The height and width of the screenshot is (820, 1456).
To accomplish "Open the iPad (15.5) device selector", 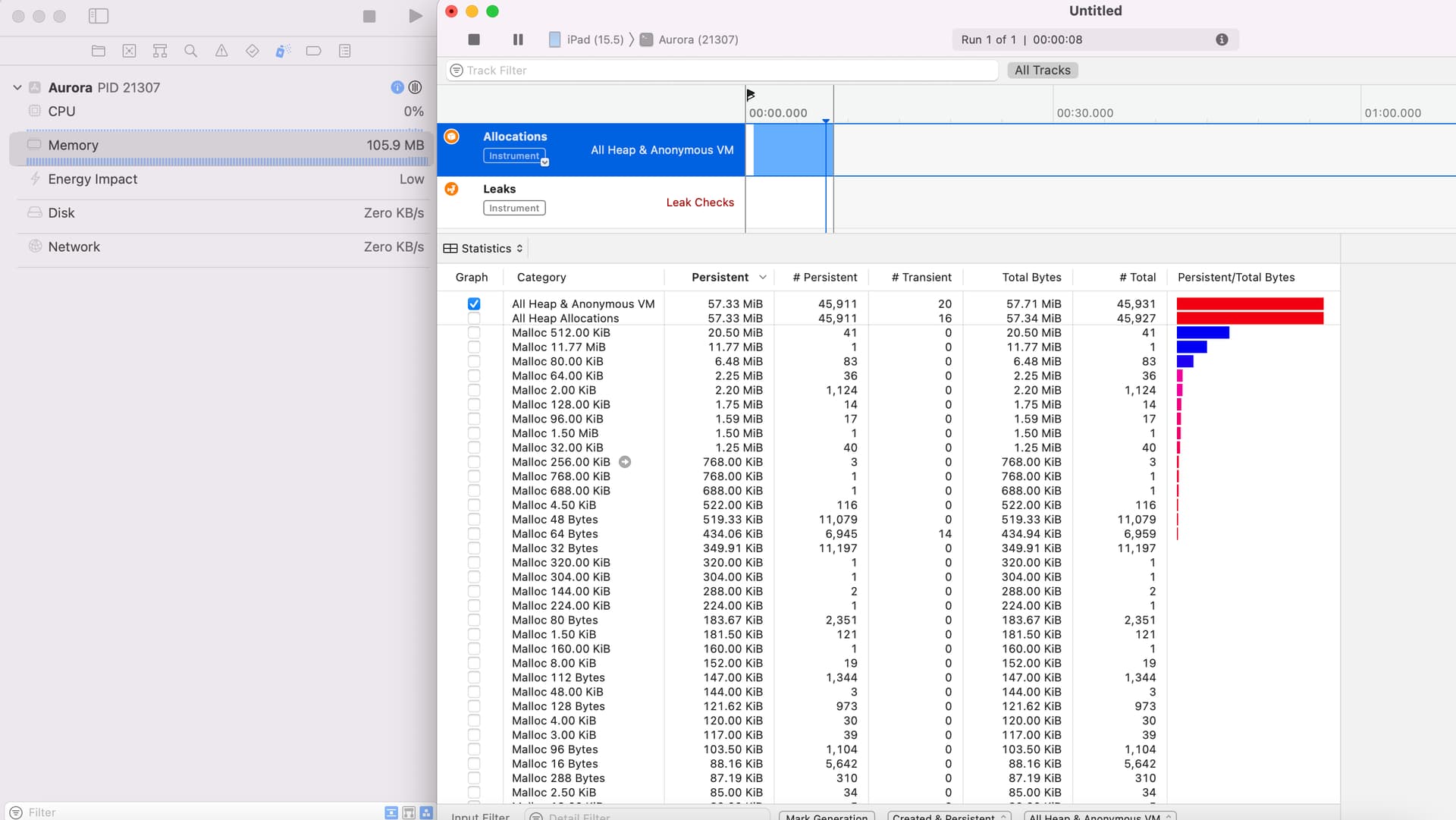I will (x=586, y=39).
